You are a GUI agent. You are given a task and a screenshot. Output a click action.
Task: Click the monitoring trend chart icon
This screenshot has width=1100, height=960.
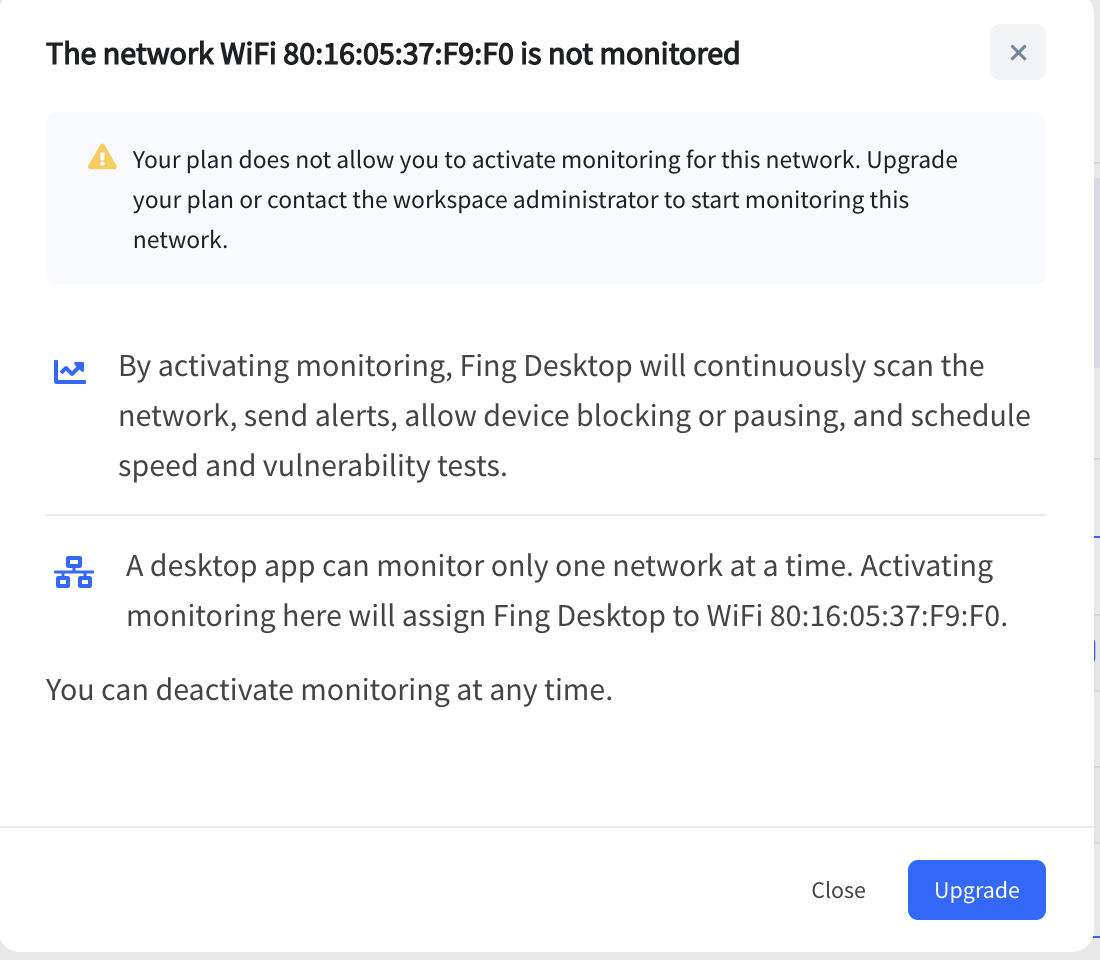point(70,373)
